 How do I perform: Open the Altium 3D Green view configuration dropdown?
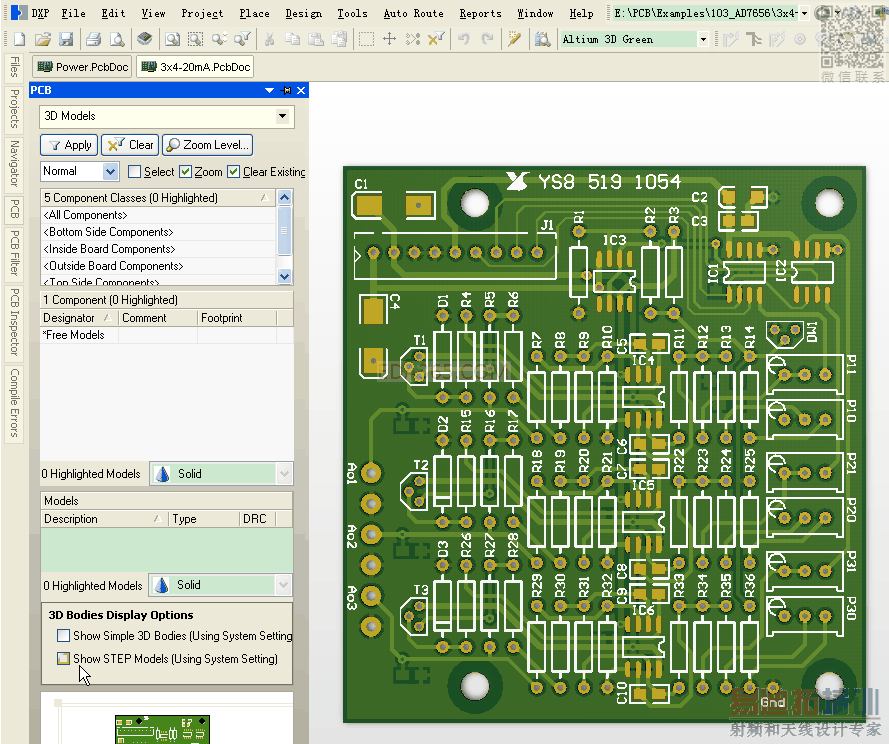tap(703, 39)
